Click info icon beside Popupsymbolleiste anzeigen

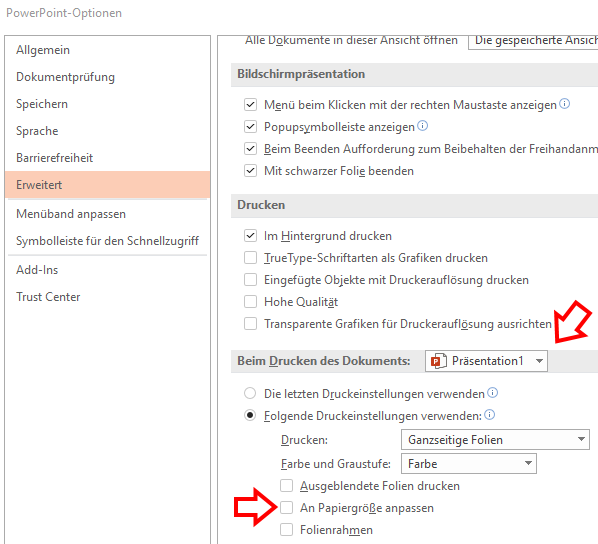click(423, 126)
